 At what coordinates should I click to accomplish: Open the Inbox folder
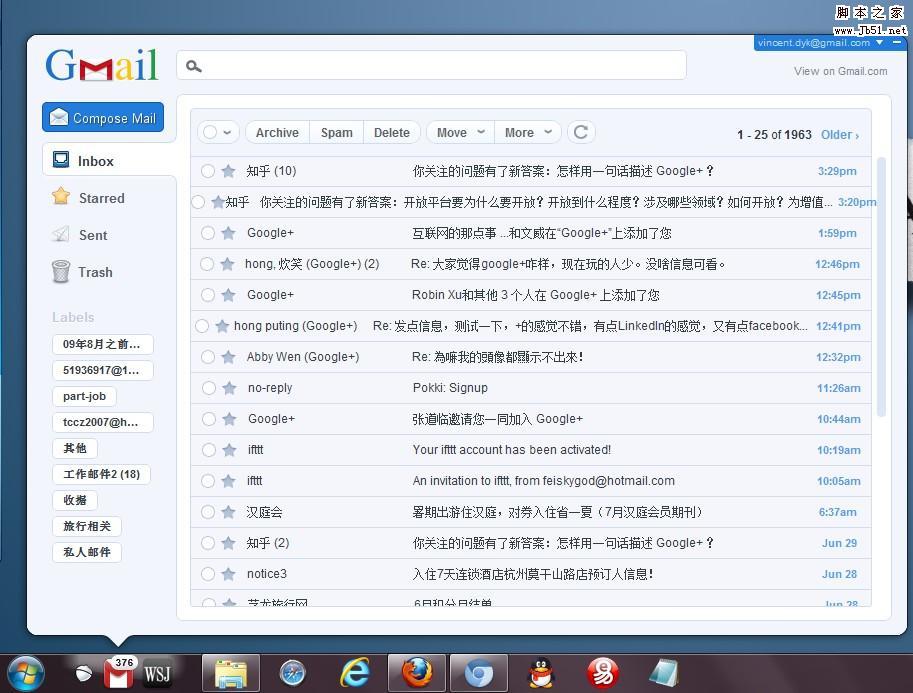tap(109, 160)
